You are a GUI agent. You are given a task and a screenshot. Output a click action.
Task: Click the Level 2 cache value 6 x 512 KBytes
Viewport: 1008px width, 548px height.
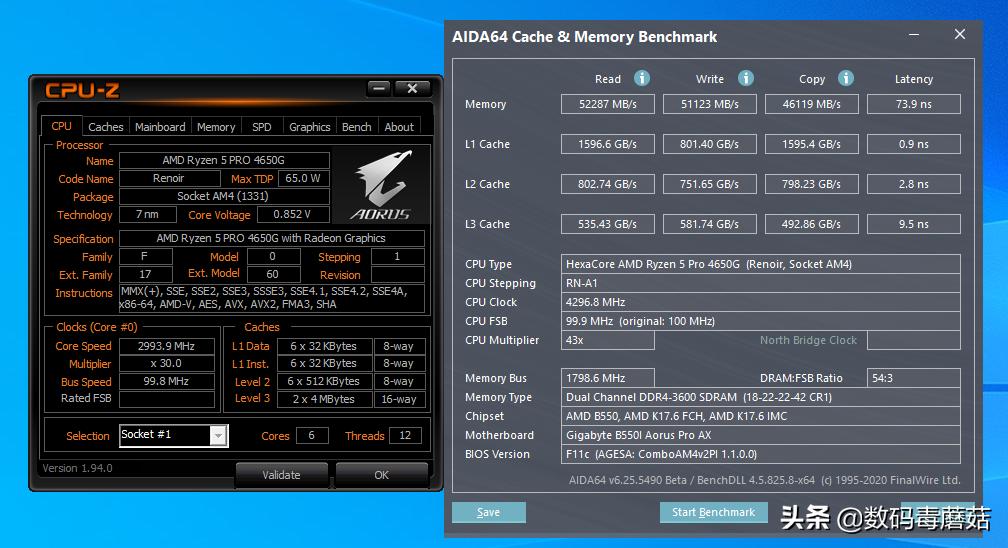(324, 381)
